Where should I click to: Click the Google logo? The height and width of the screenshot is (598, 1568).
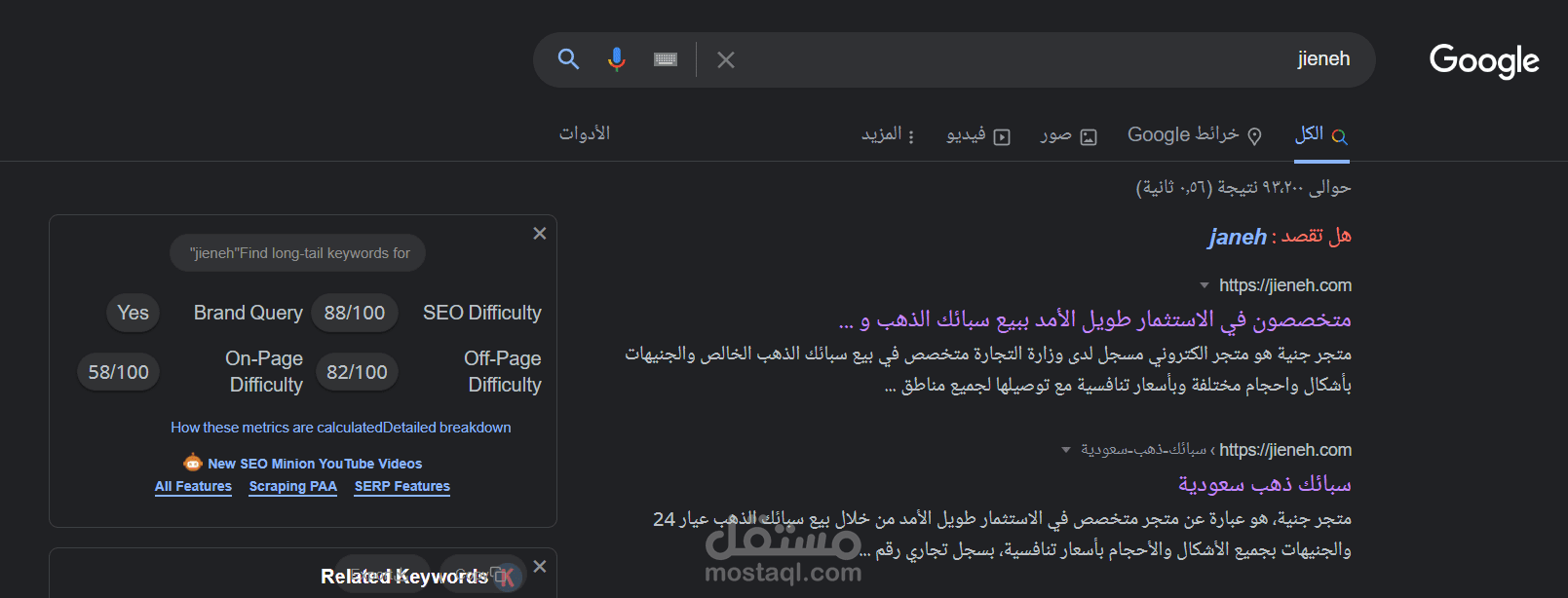coord(1484,60)
